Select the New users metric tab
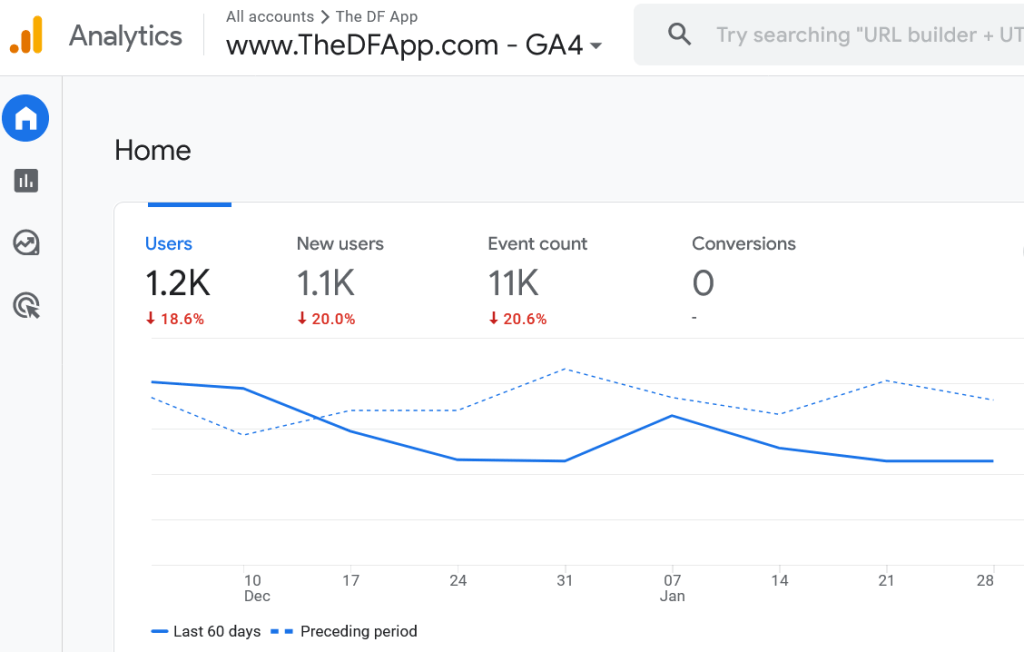Viewport: 1024px width, 652px height. pyautogui.click(x=340, y=244)
